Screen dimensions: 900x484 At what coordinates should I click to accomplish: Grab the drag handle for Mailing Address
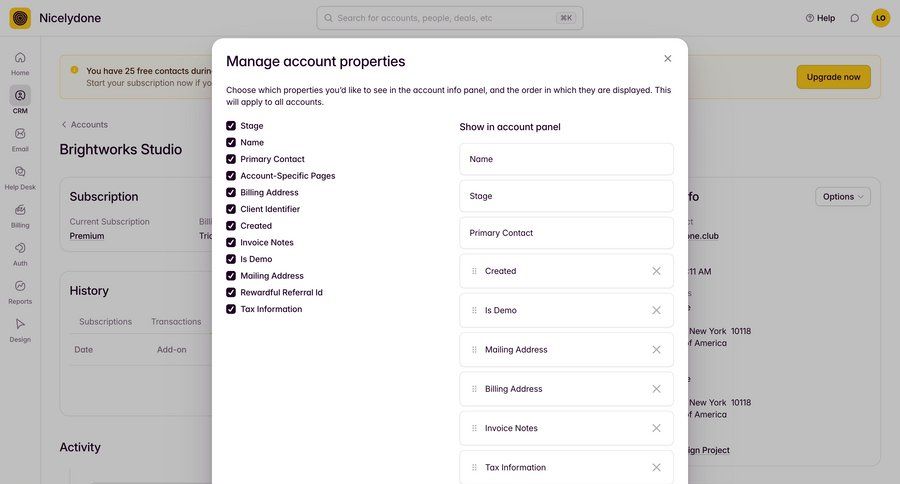pos(474,350)
